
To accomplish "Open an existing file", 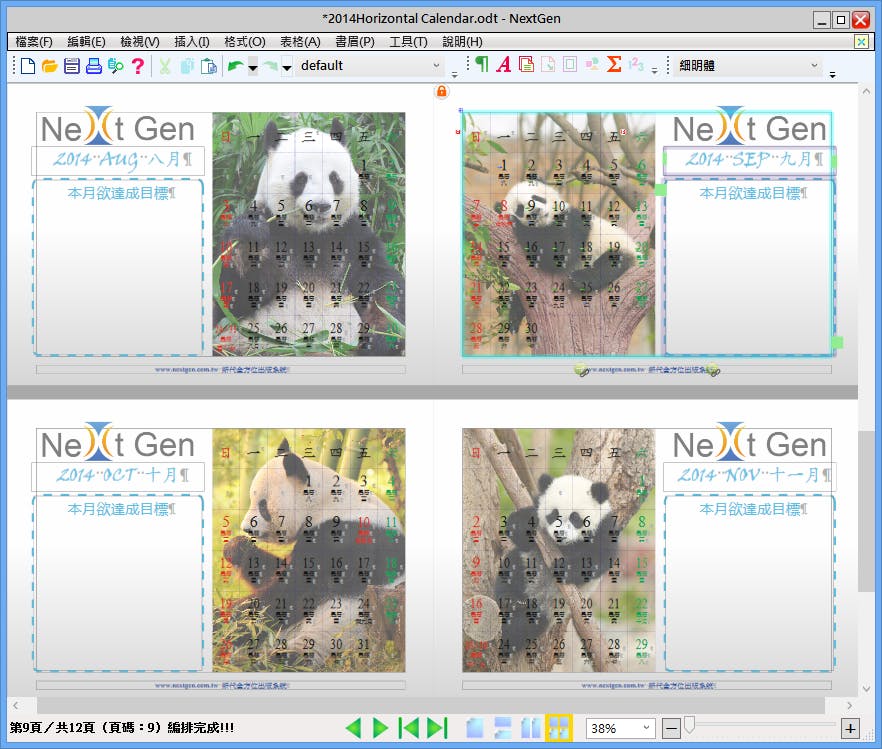I will [x=51, y=64].
